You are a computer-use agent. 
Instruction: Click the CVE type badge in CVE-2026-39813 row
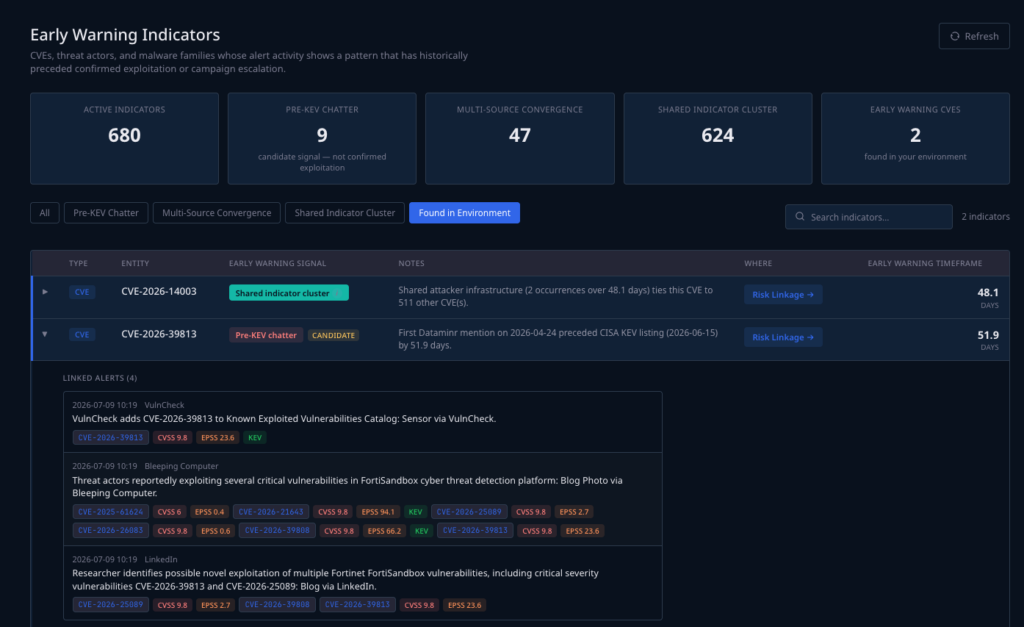point(82,334)
